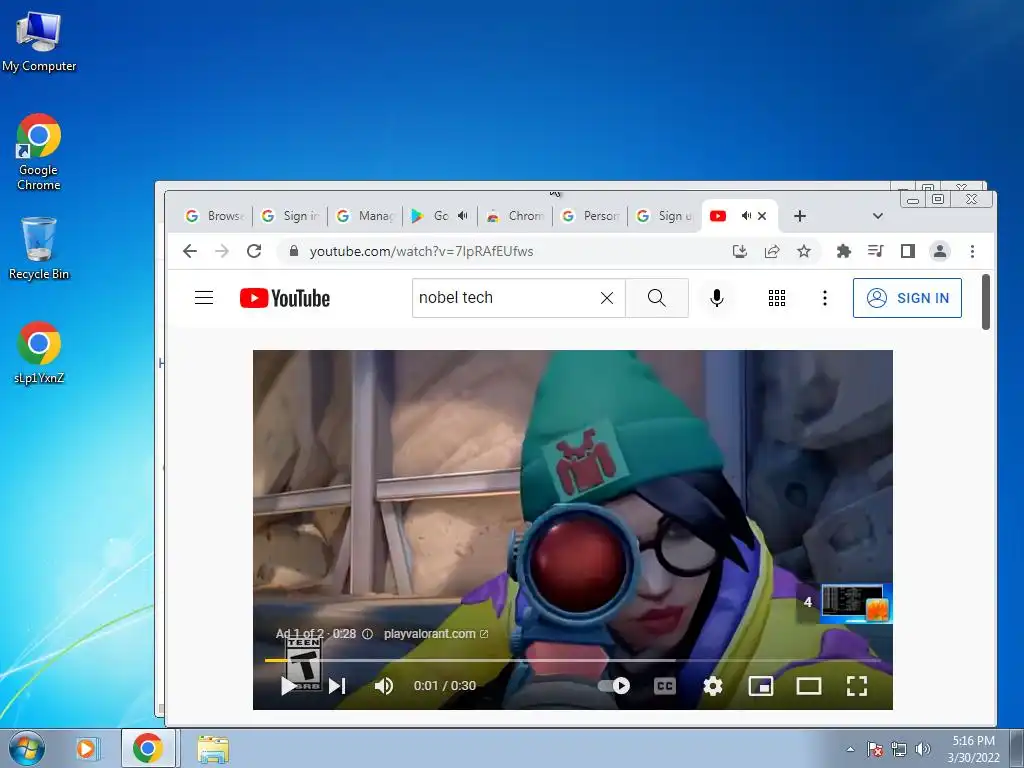
Task: Skip to the next video
Action: [337, 686]
